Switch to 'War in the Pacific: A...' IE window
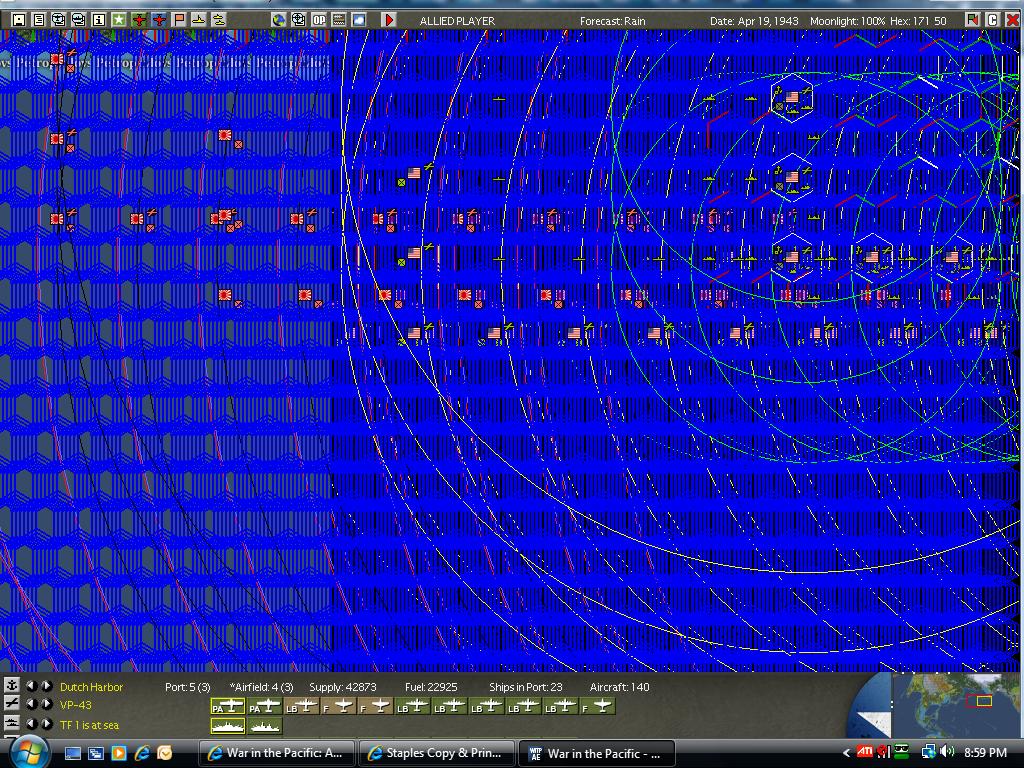Image resolution: width=1024 pixels, height=768 pixels. click(276, 753)
